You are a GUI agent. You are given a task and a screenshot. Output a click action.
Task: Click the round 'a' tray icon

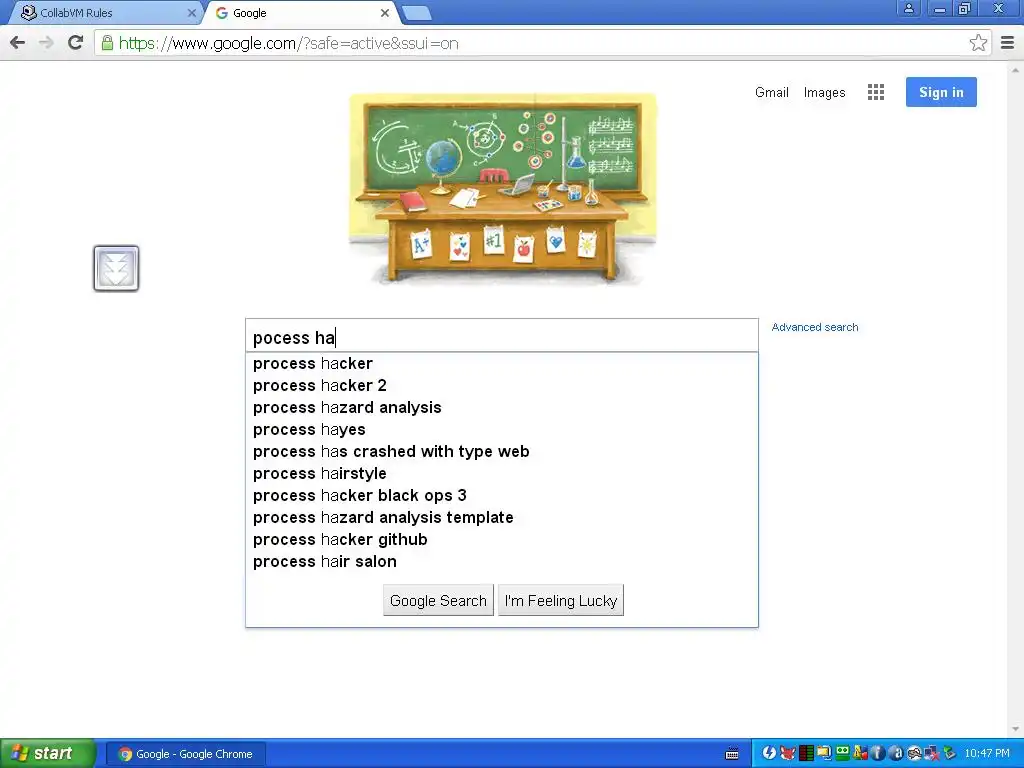coord(896,753)
